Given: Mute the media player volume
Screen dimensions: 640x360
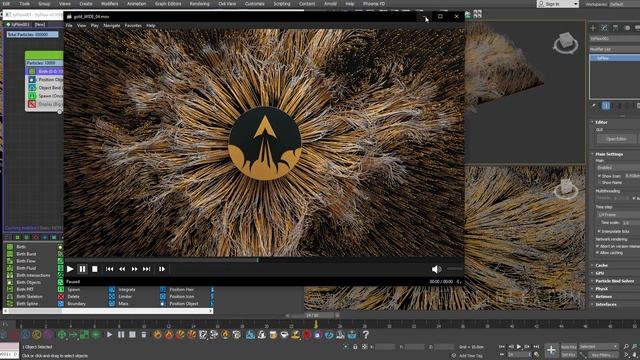Looking at the screenshot, I should pos(436,269).
